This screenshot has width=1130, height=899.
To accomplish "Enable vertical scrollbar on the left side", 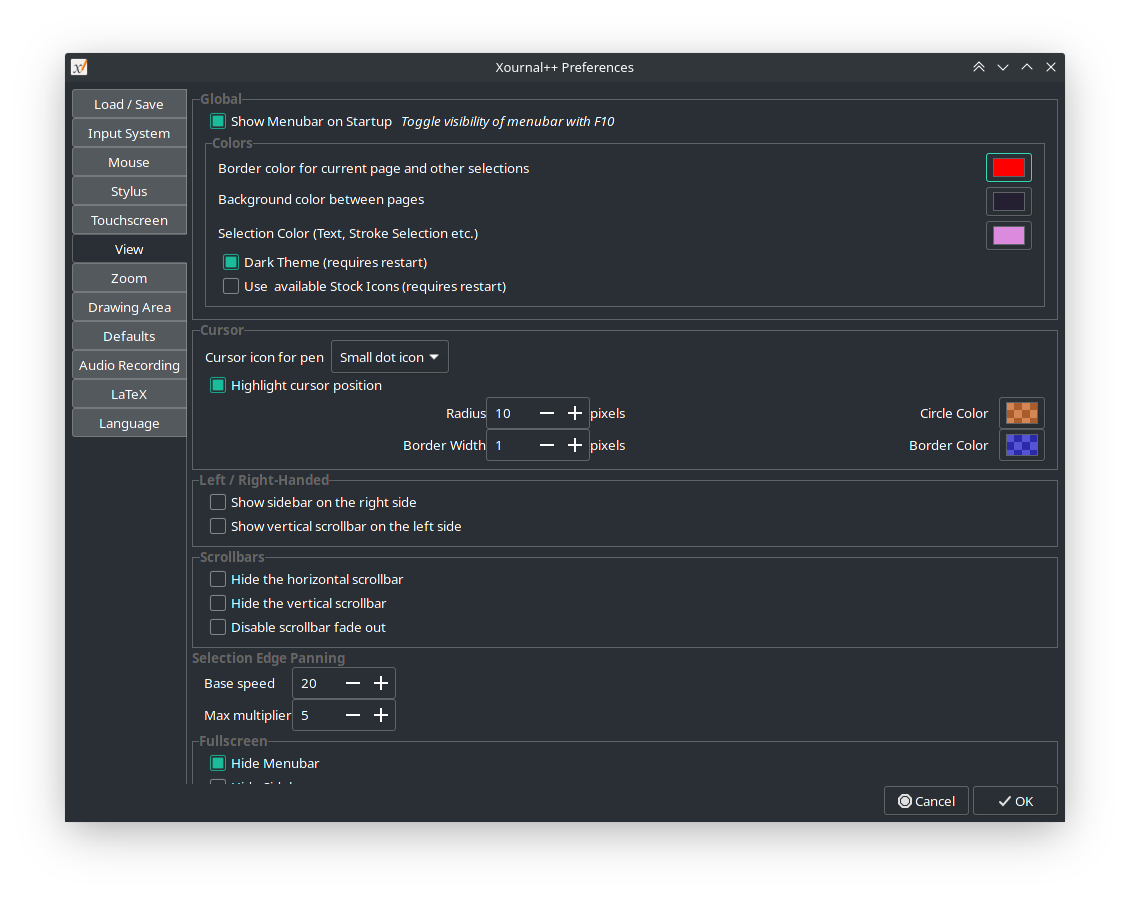I will coord(218,526).
